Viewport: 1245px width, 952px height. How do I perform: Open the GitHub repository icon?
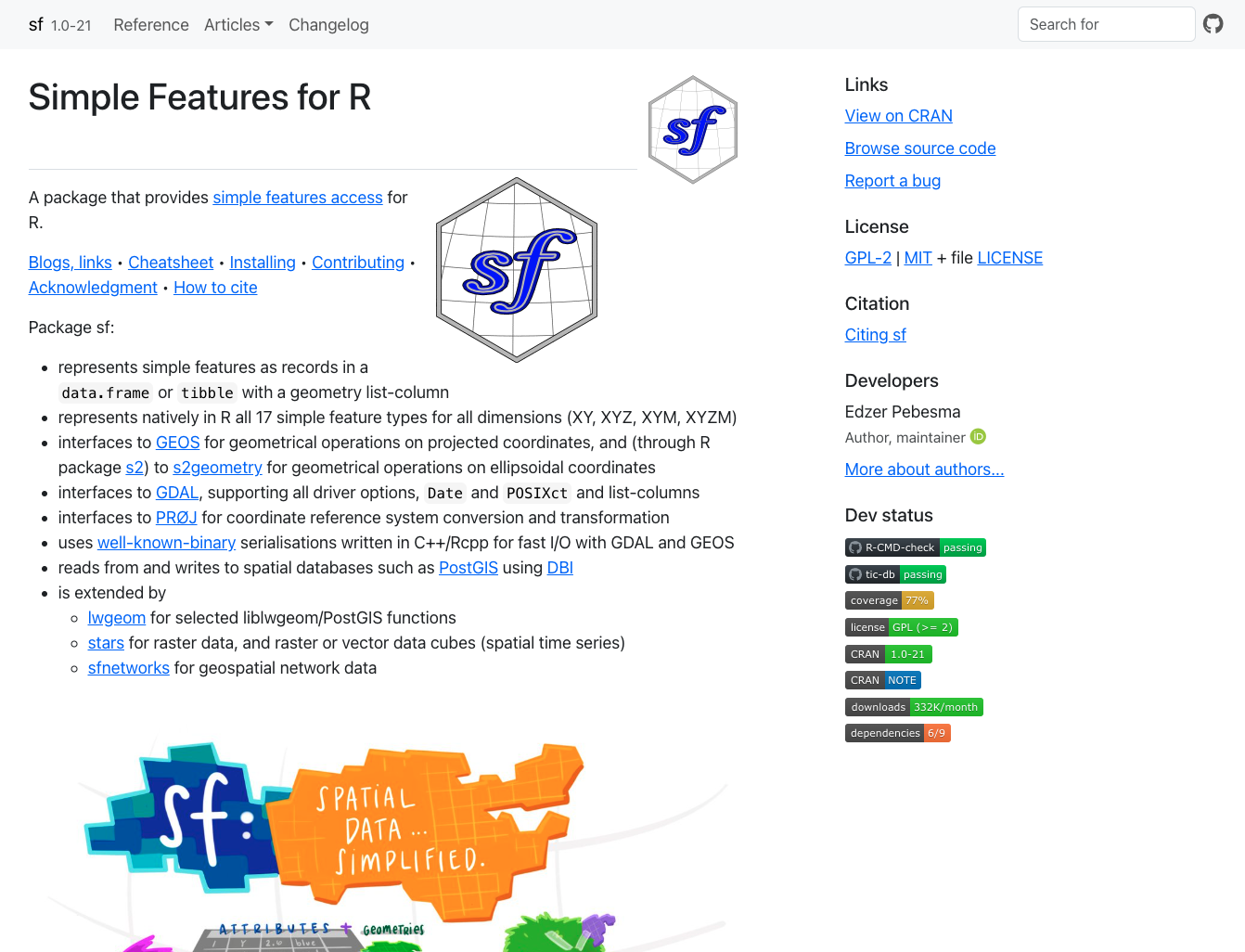[1213, 24]
